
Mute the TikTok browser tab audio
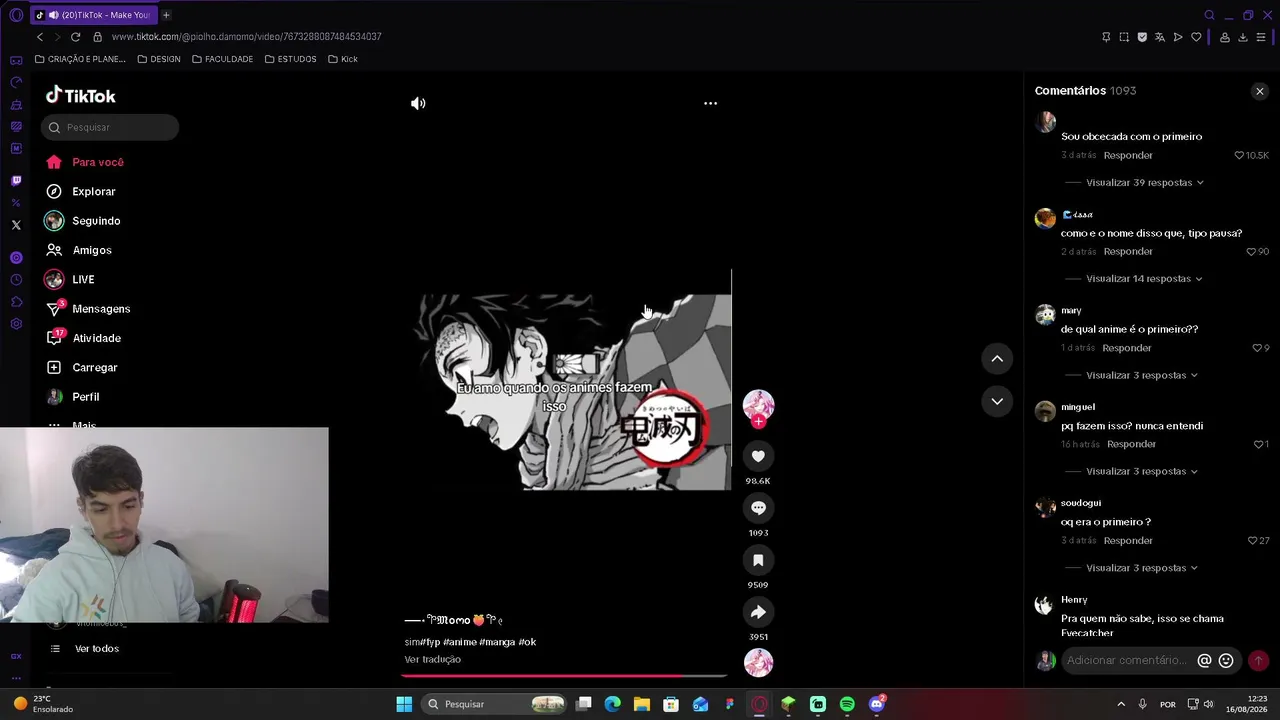click(52, 15)
